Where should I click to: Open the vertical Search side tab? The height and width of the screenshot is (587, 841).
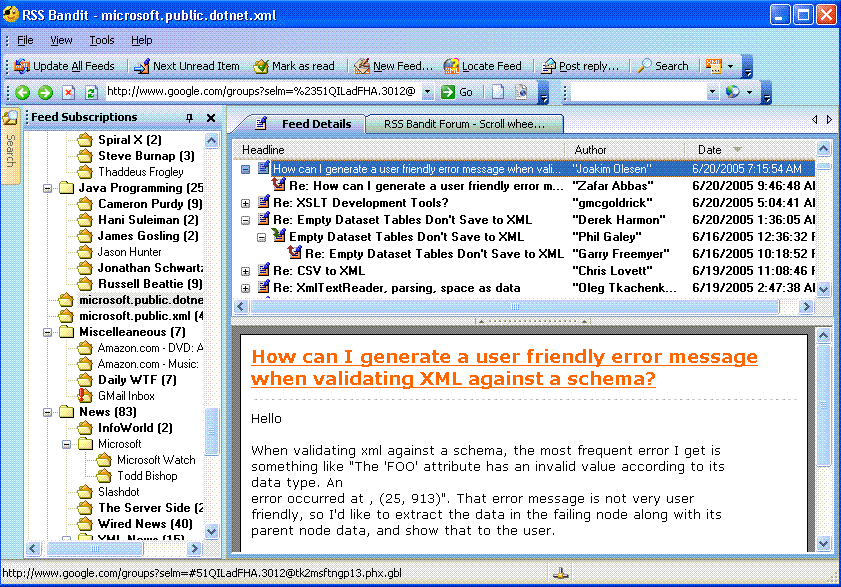pyautogui.click(x=10, y=146)
